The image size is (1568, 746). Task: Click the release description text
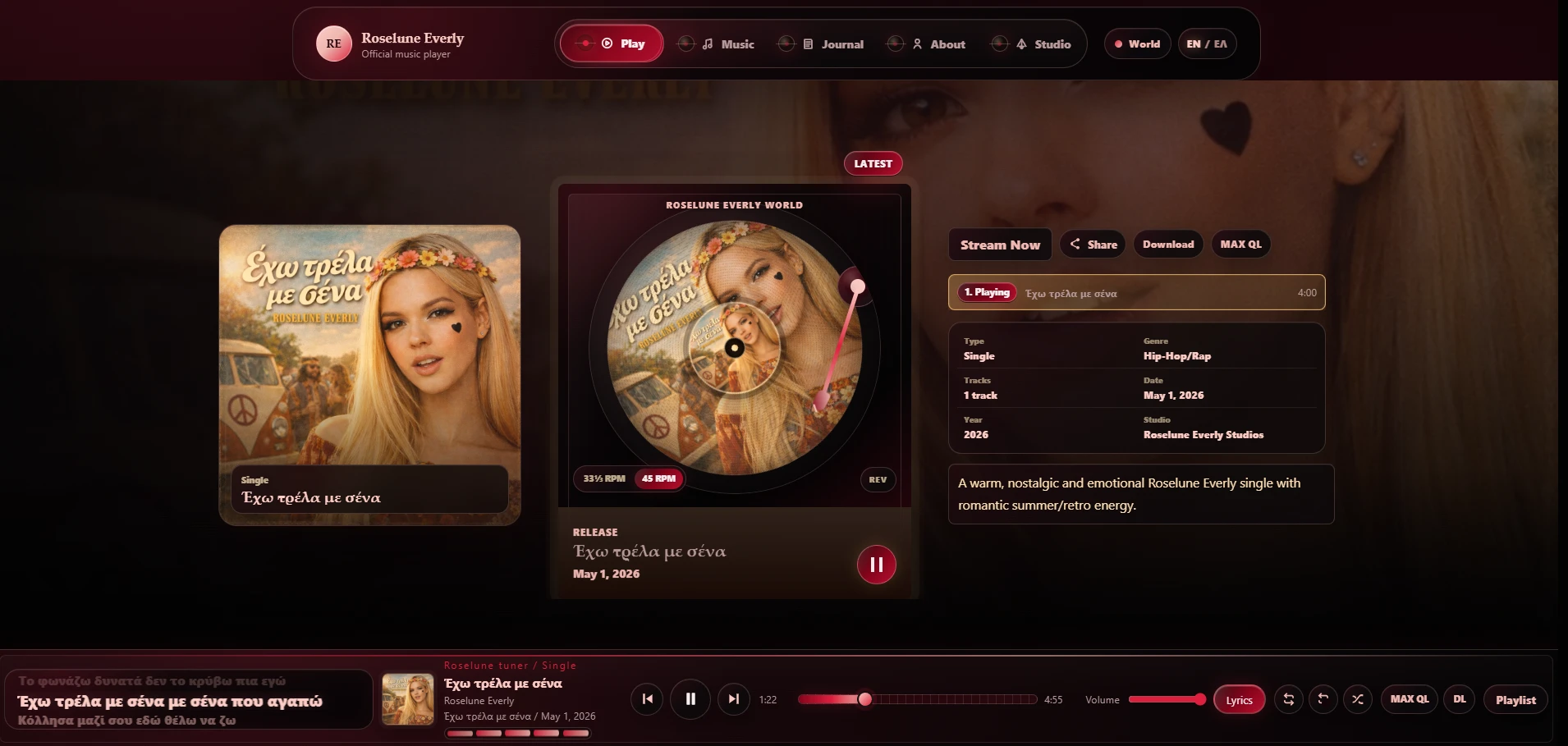(x=1129, y=494)
